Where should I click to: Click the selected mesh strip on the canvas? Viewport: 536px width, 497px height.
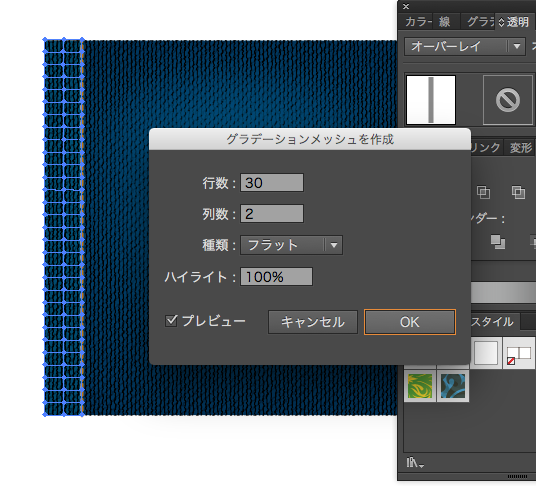(x=64, y=227)
